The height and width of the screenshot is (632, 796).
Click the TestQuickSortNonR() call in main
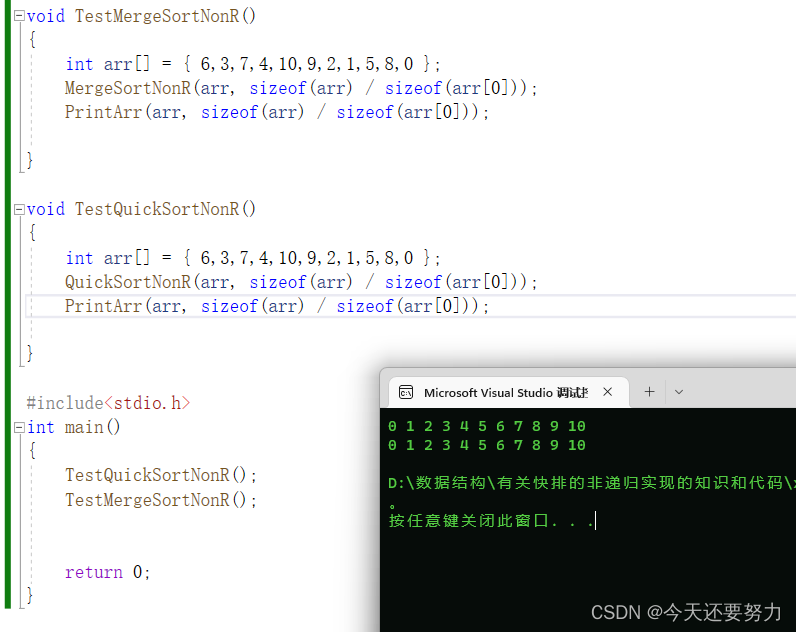coord(161,476)
